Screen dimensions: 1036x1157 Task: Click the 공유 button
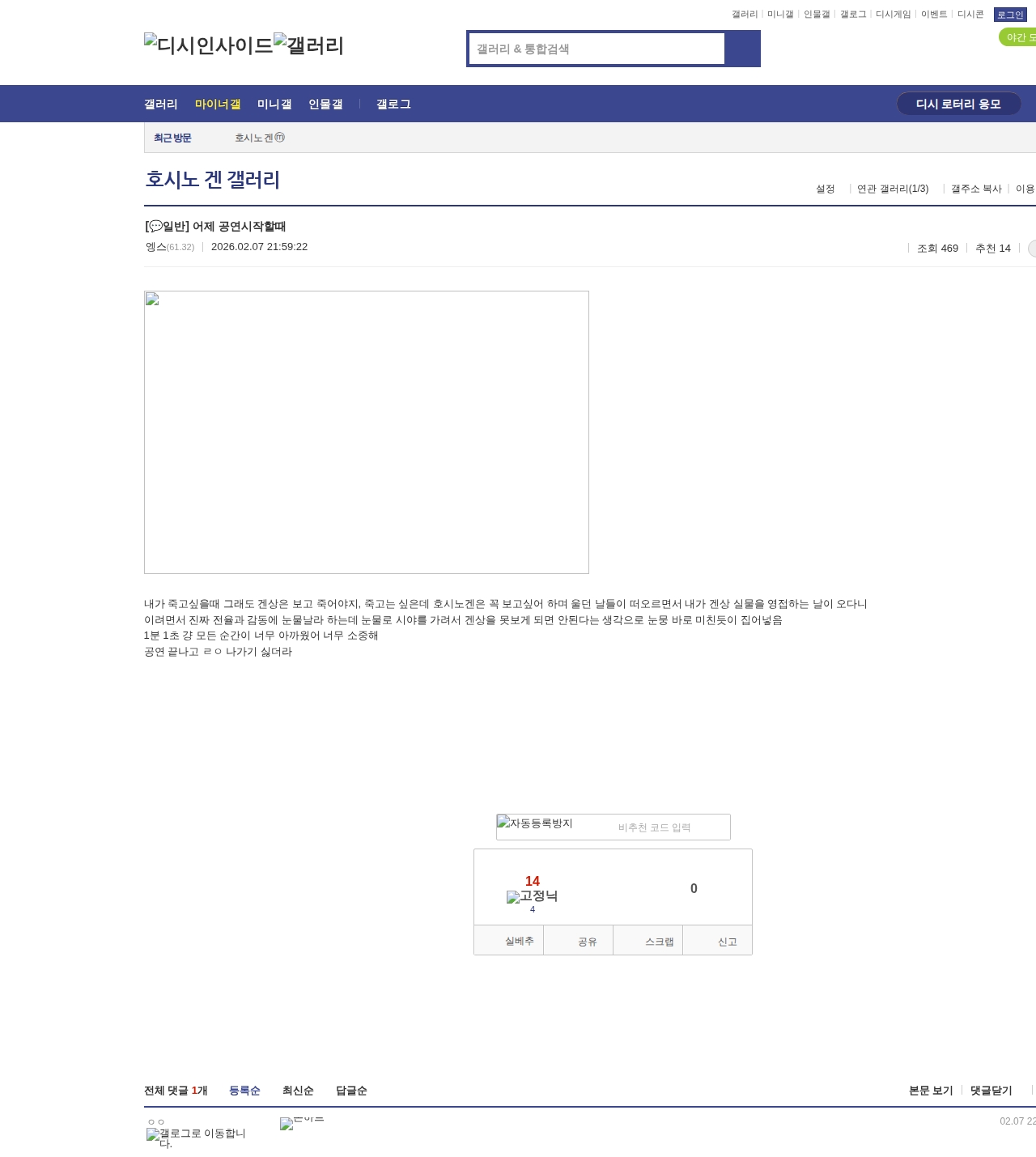coord(578,941)
